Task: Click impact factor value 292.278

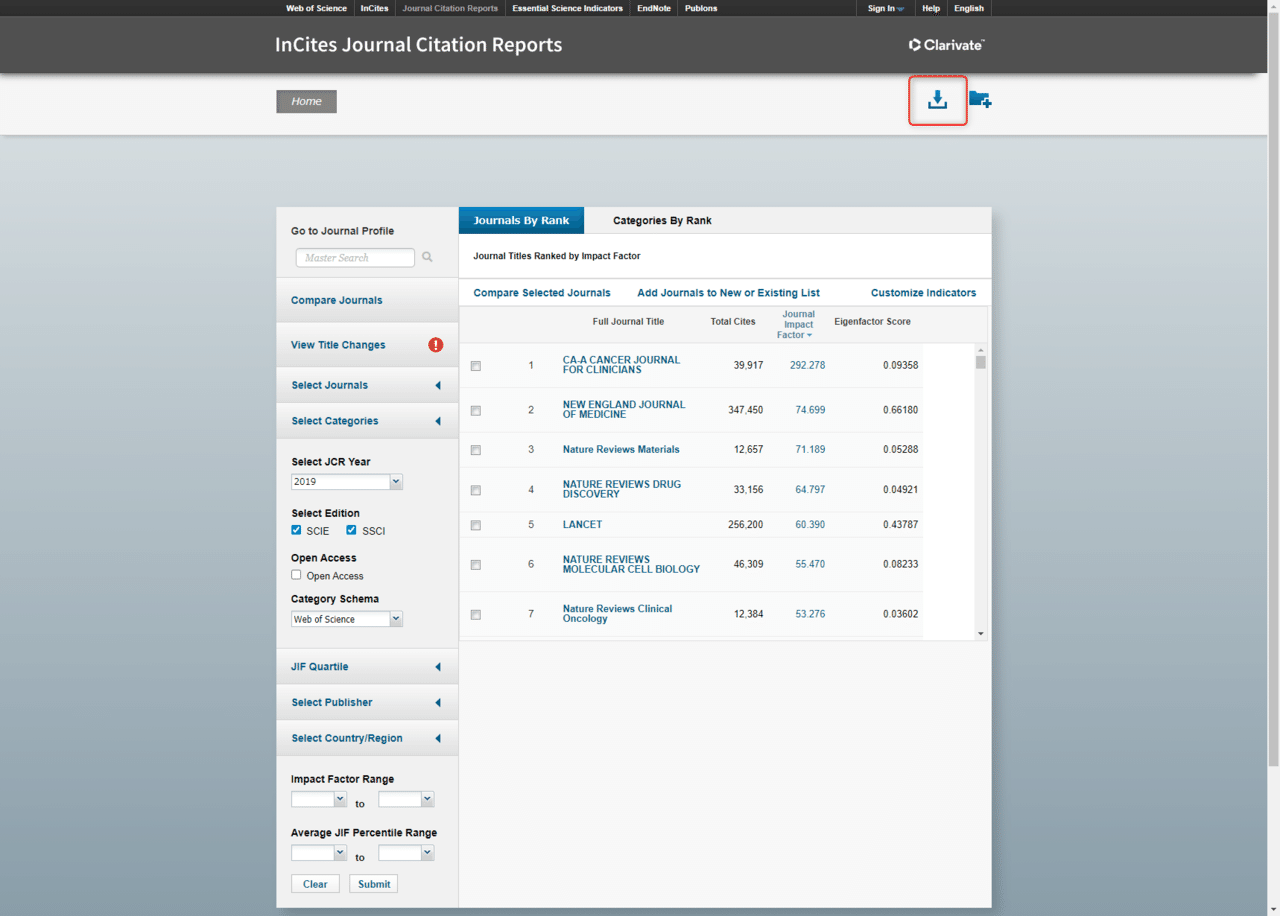Action: [807, 365]
